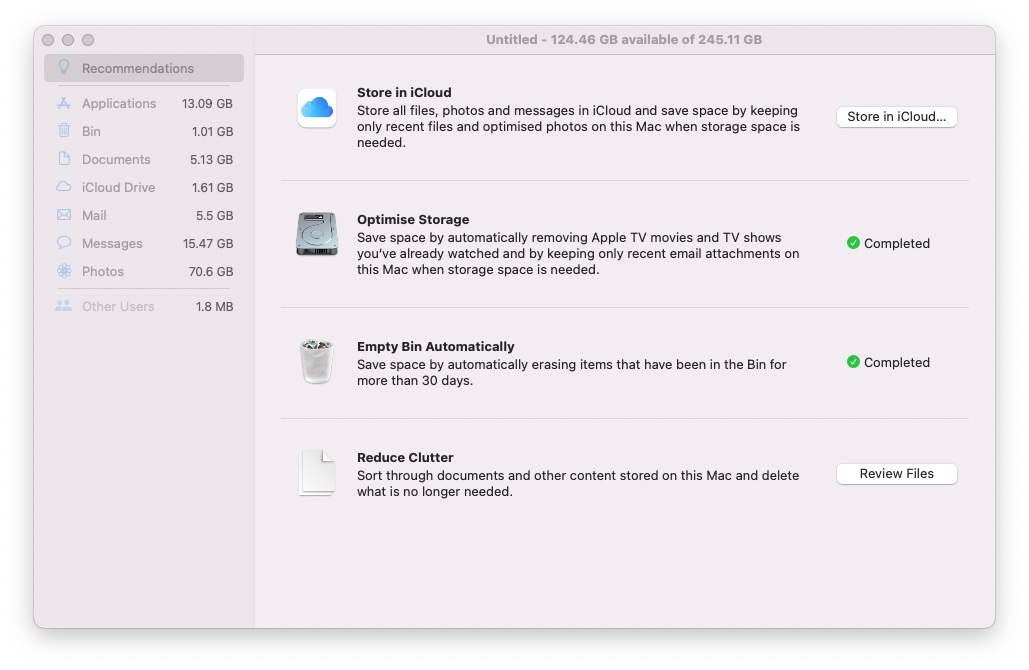Select Recommendations in the sidebar

pyautogui.click(x=144, y=68)
